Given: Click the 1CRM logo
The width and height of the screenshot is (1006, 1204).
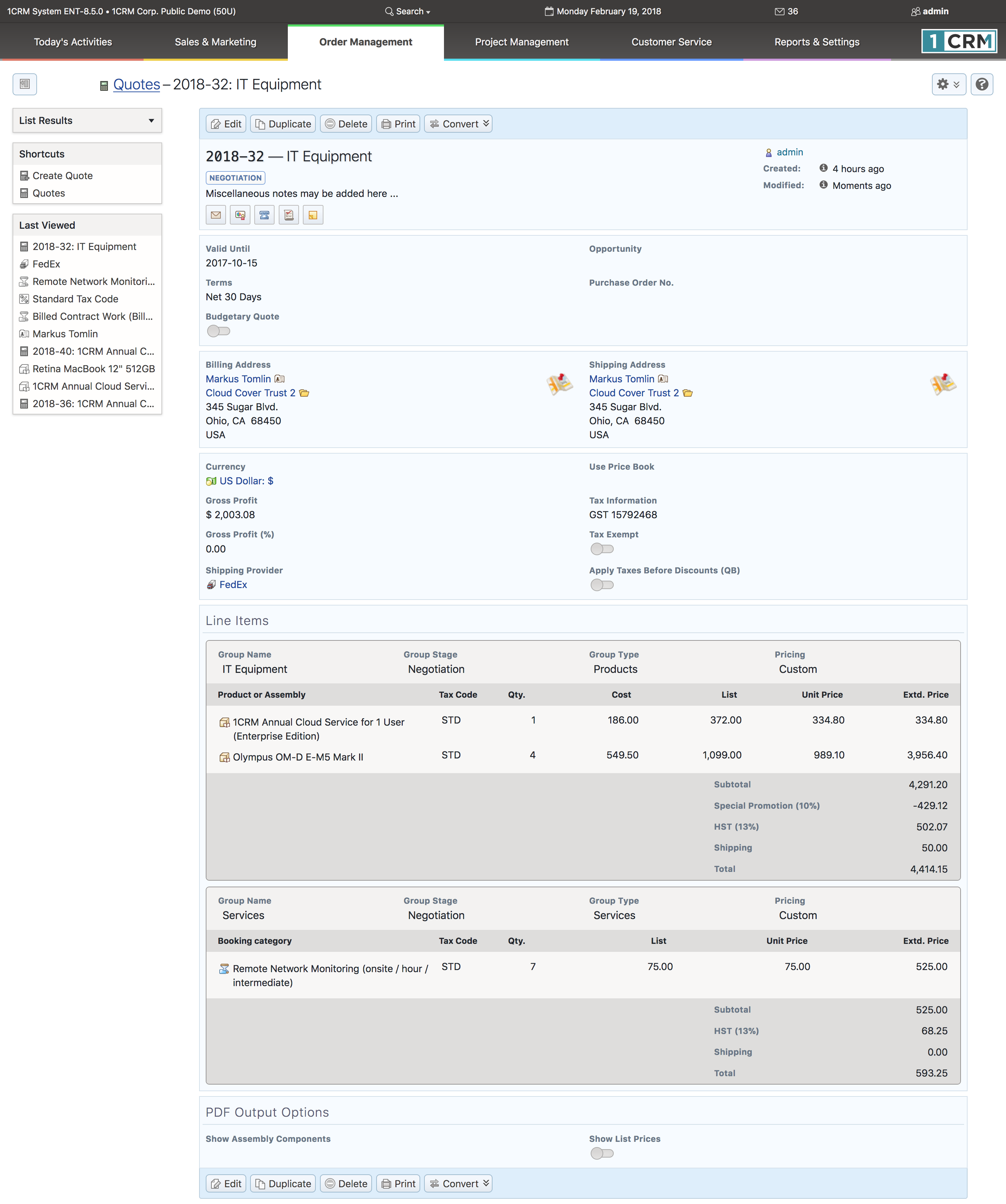Looking at the screenshot, I should (959, 41).
